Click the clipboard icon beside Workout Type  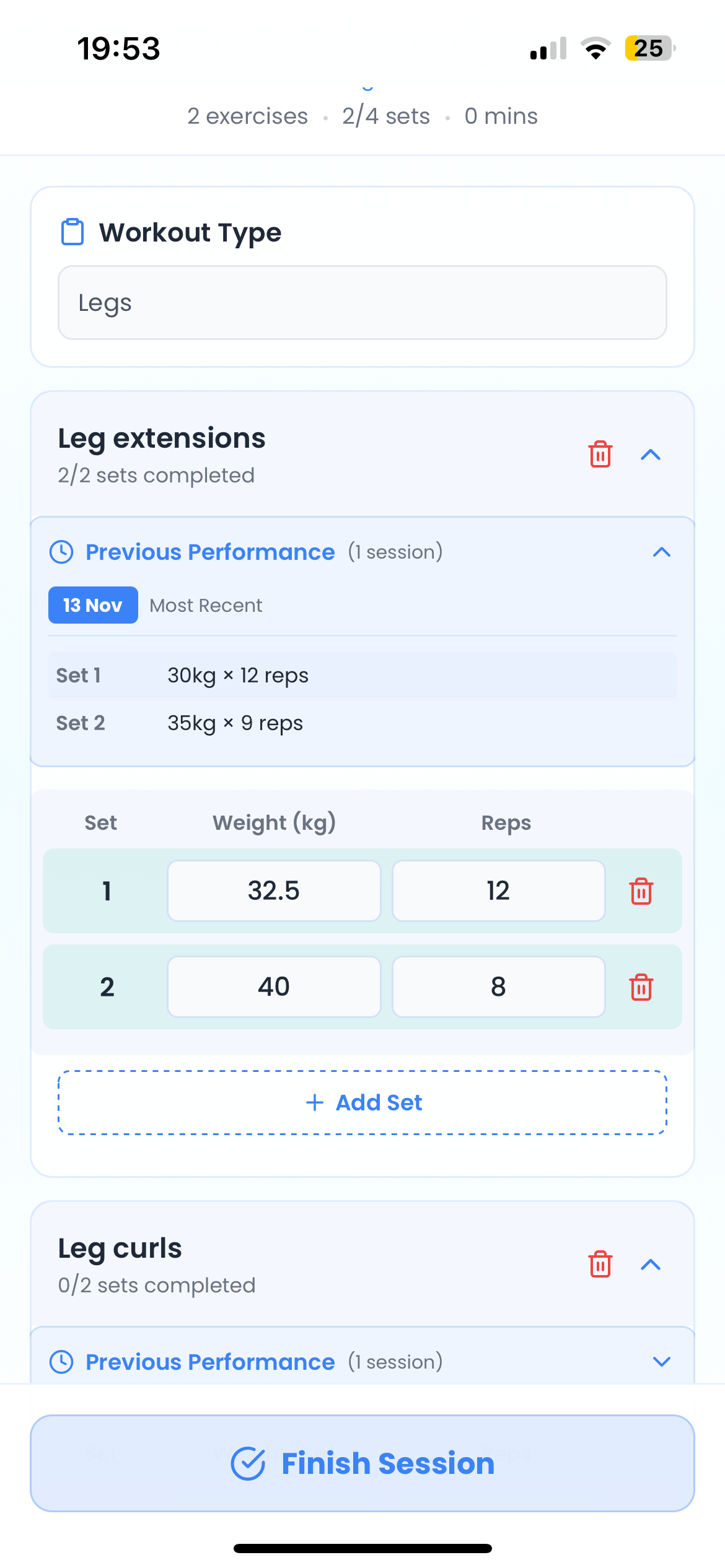pos(72,232)
